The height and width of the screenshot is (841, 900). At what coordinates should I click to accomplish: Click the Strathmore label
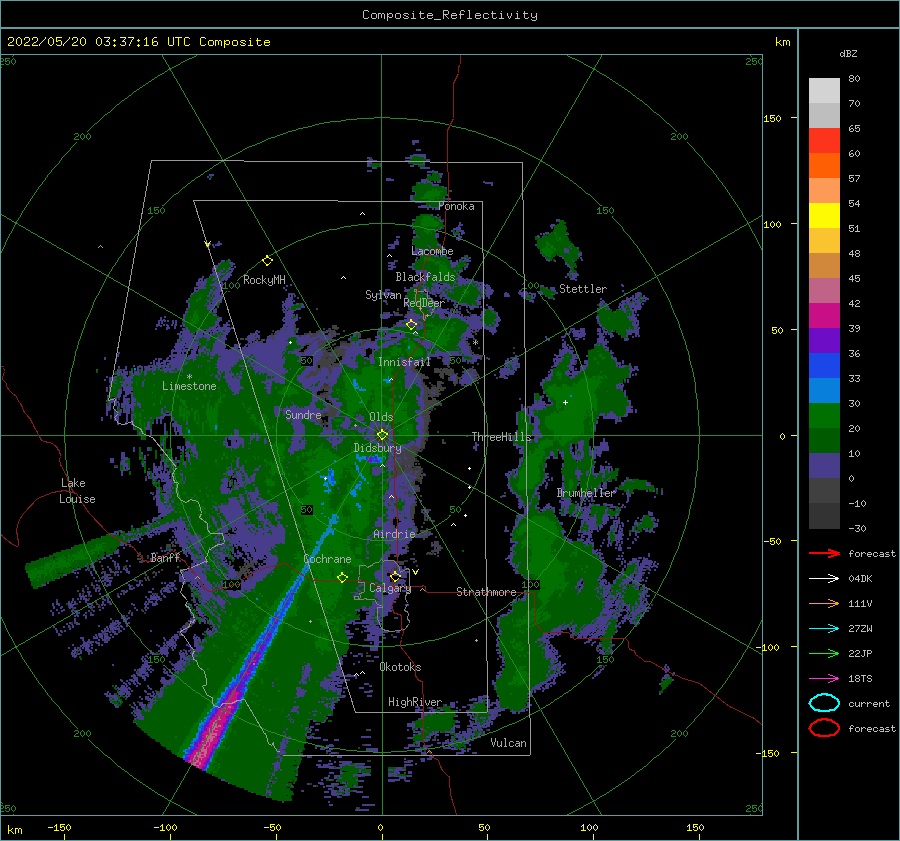pos(486,592)
